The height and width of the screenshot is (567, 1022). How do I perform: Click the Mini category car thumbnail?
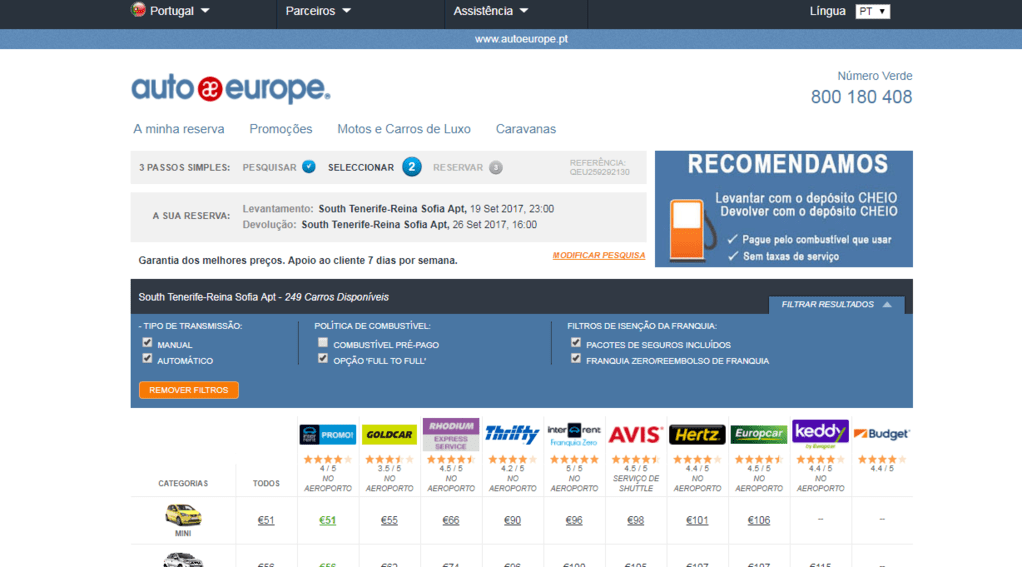tap(183, 515)
